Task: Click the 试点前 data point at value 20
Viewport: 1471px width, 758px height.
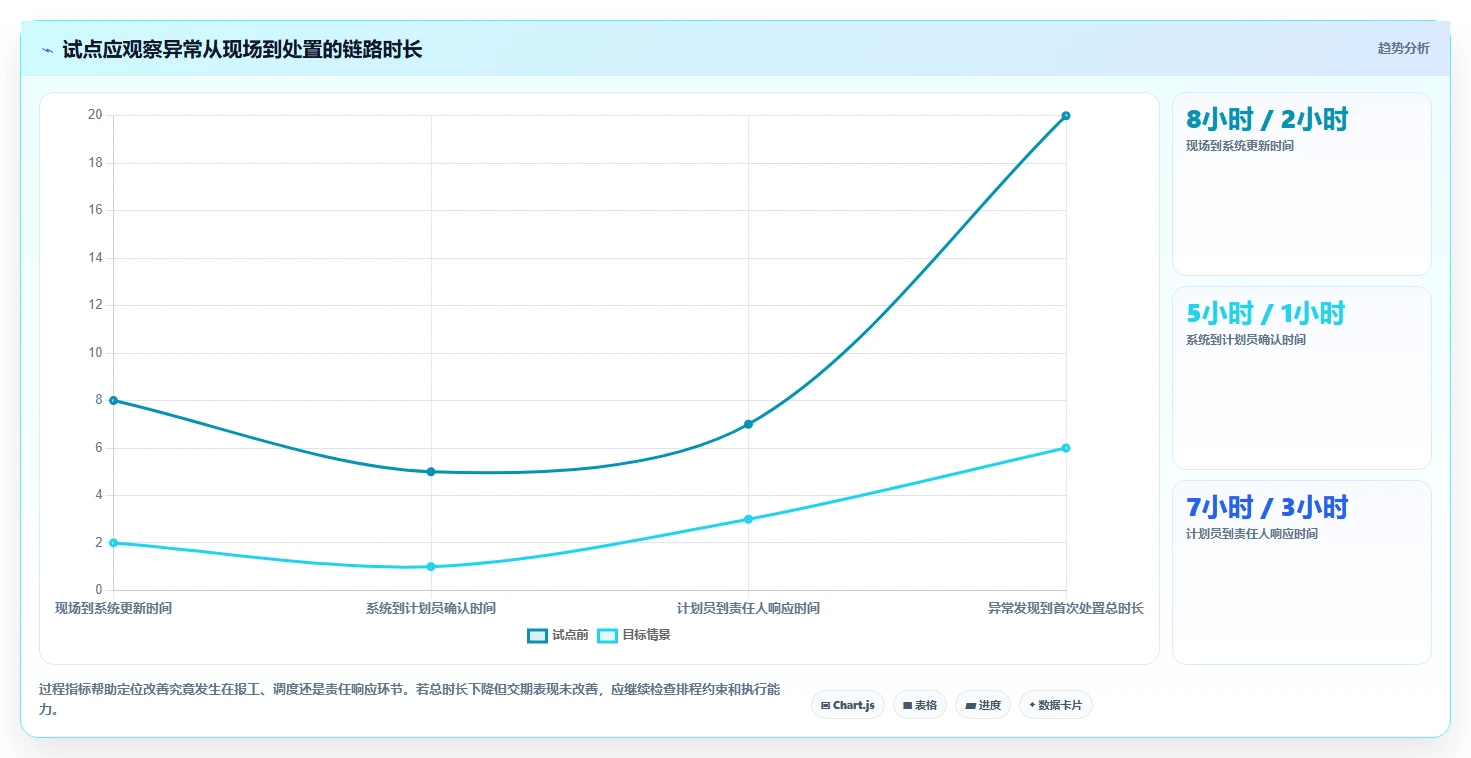Action: [x=1066, y=116]
